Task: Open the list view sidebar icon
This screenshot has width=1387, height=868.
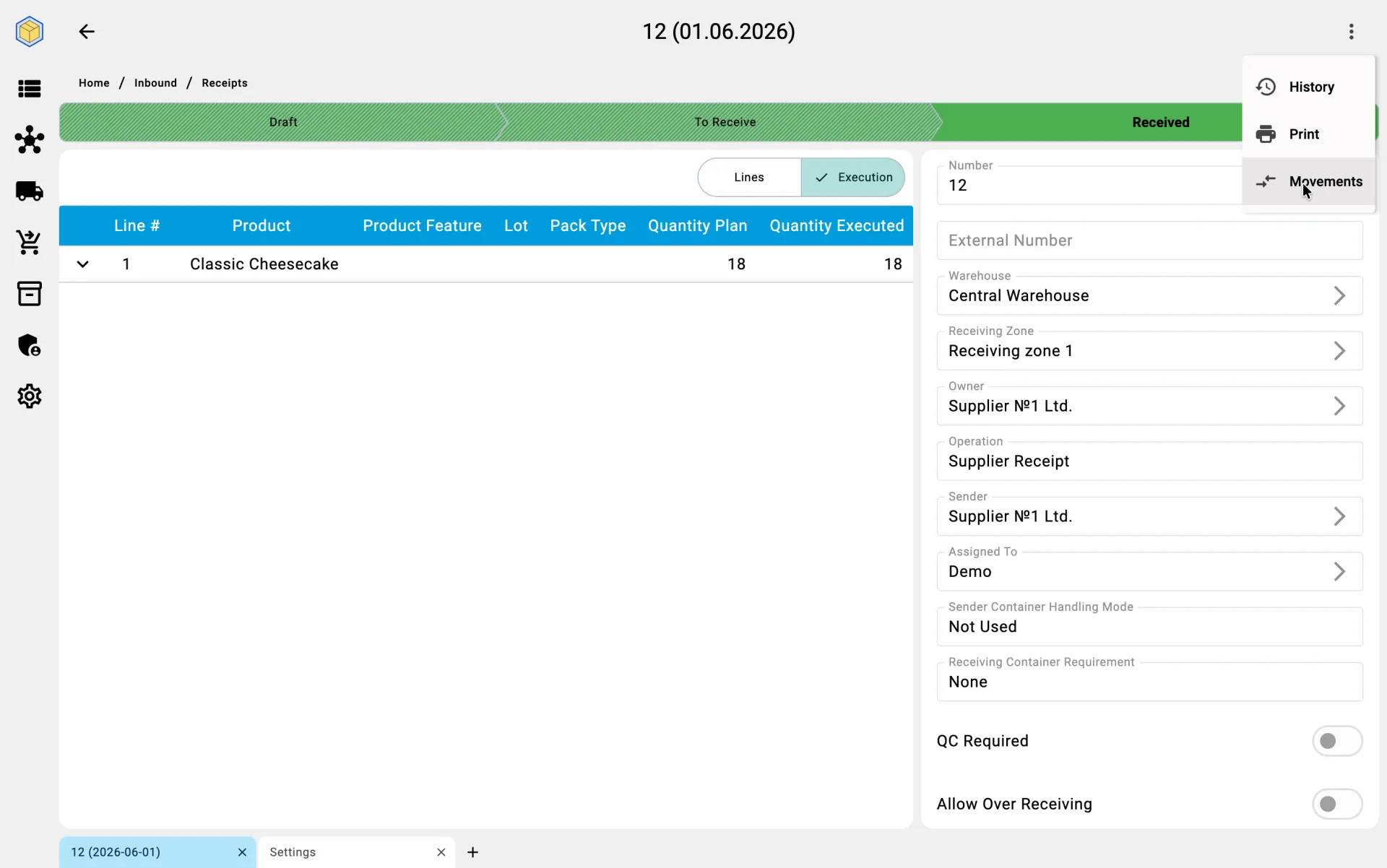Action: pos(30,89)
